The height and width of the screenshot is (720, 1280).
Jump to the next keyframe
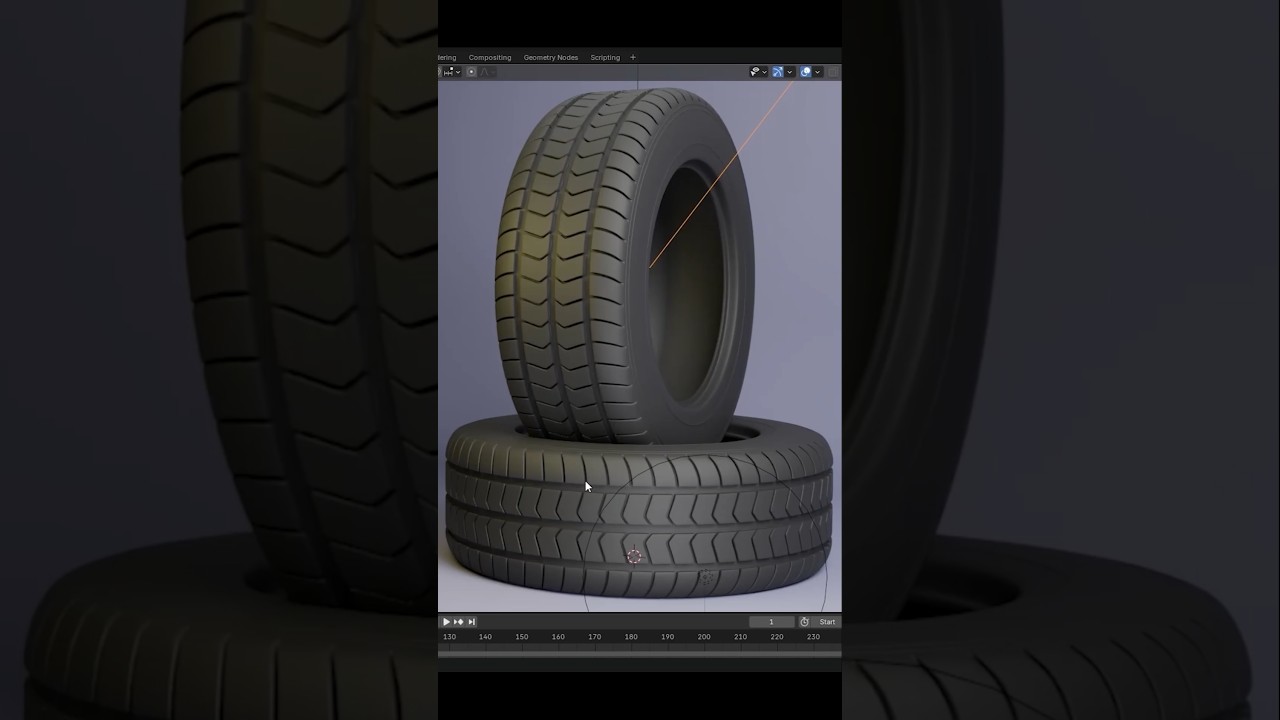click(459, 622)
